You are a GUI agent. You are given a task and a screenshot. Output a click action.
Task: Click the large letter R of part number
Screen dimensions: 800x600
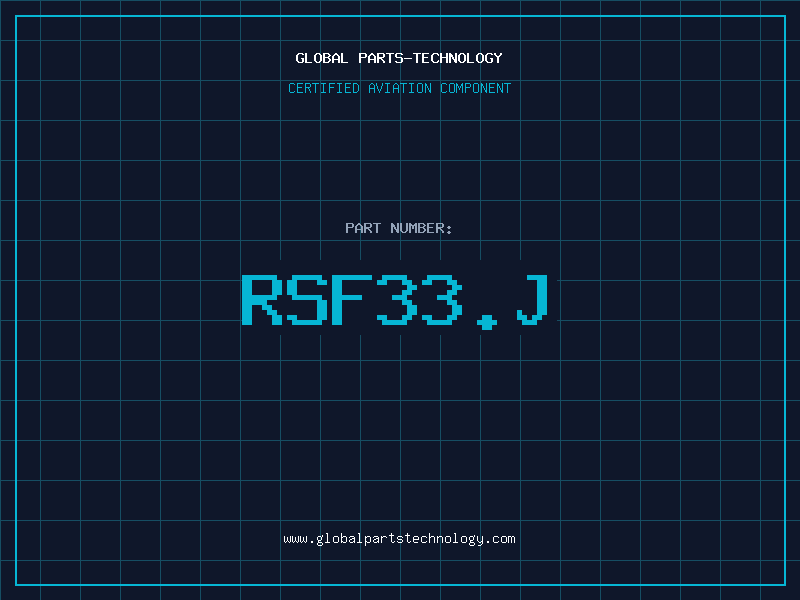262,299
